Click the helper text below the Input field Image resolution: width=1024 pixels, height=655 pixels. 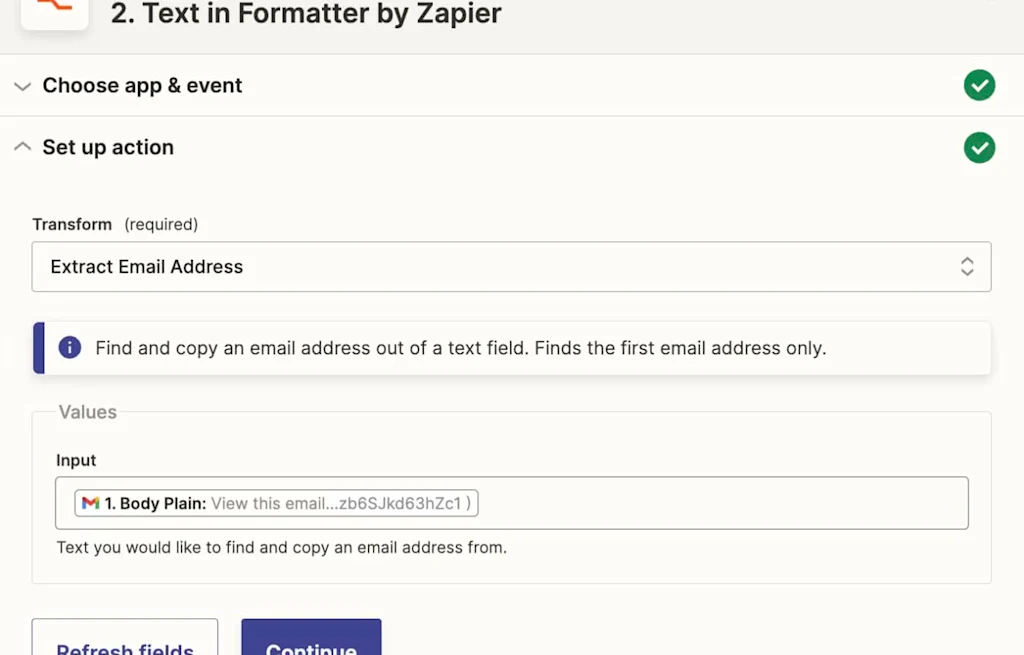281,548
